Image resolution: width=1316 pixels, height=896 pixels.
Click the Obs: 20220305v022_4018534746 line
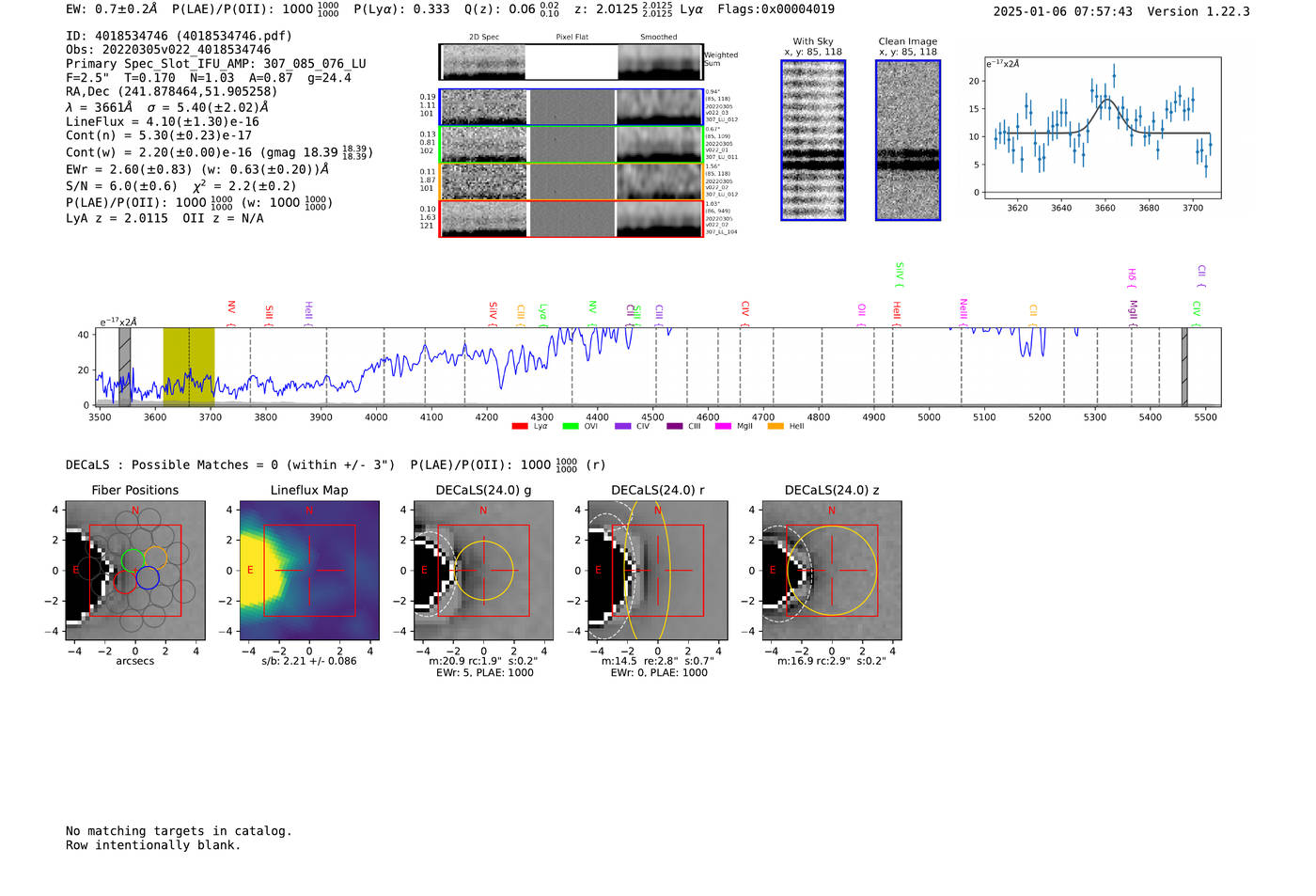point(168,50)
